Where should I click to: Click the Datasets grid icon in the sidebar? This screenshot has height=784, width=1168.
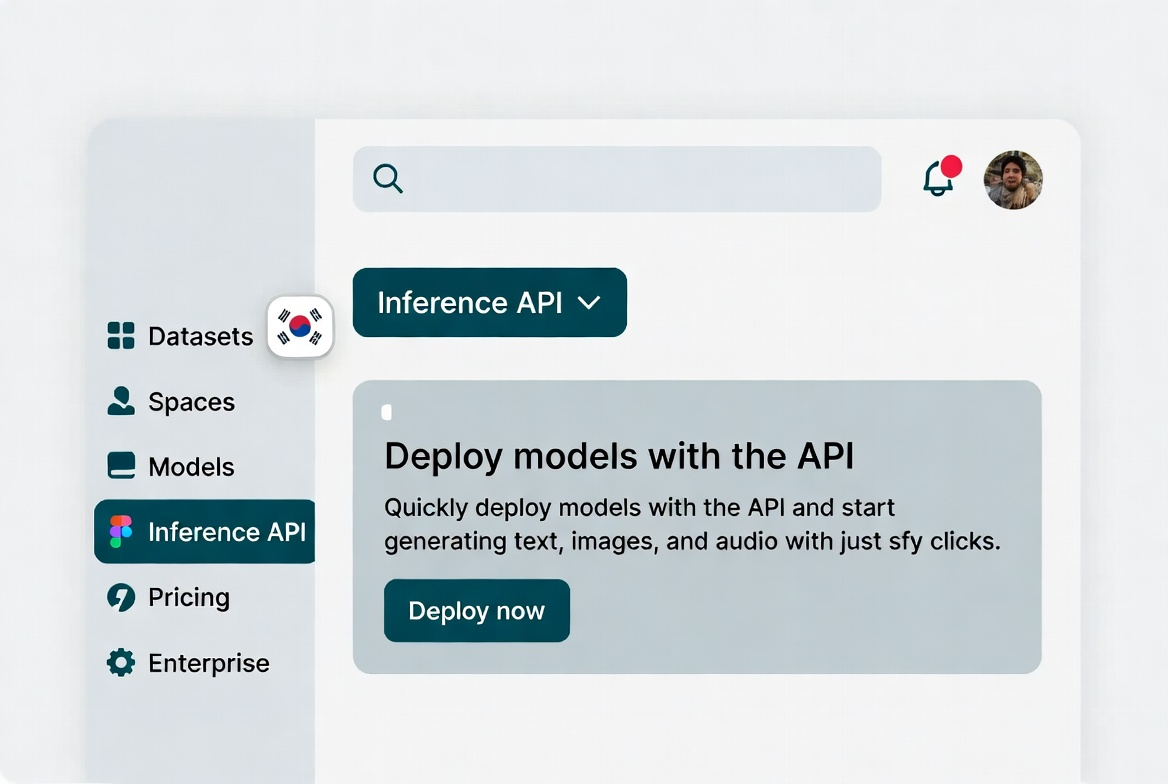point(119,337)
